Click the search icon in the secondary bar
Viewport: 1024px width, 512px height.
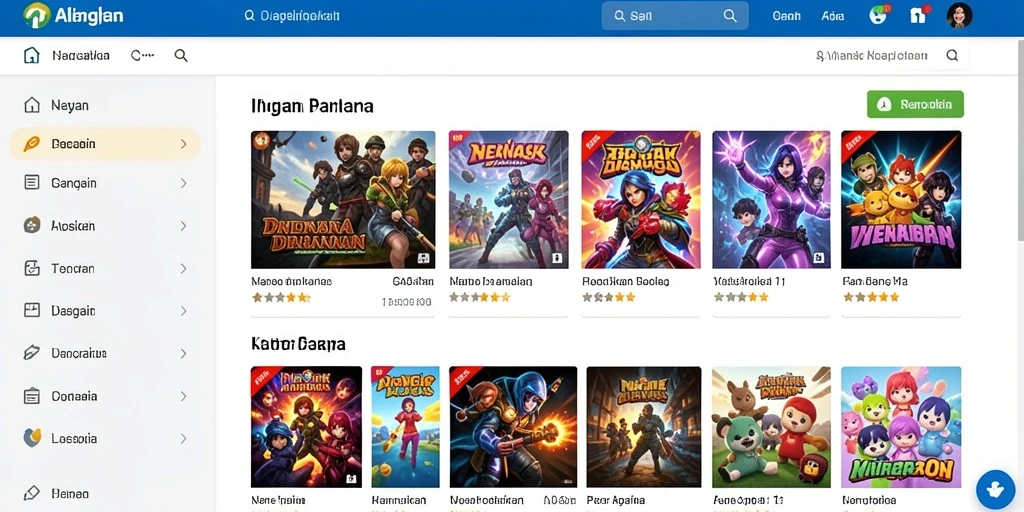point(181,56)
